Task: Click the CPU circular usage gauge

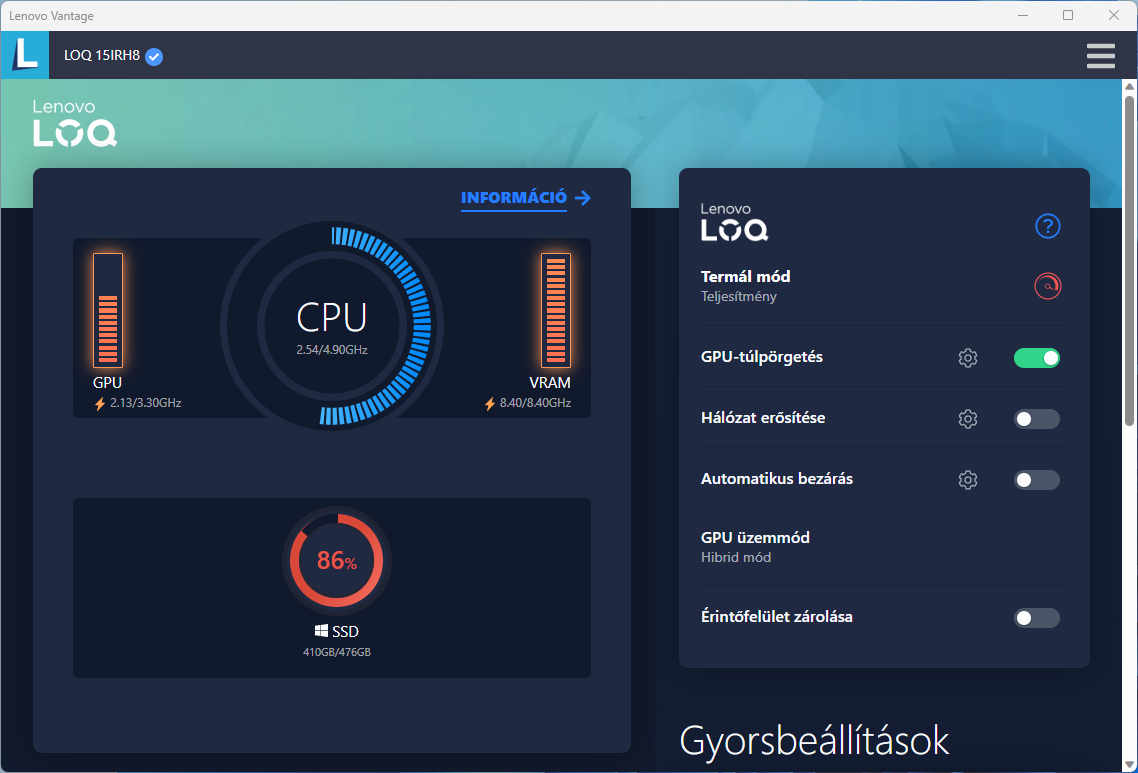Action: [332, 326]
